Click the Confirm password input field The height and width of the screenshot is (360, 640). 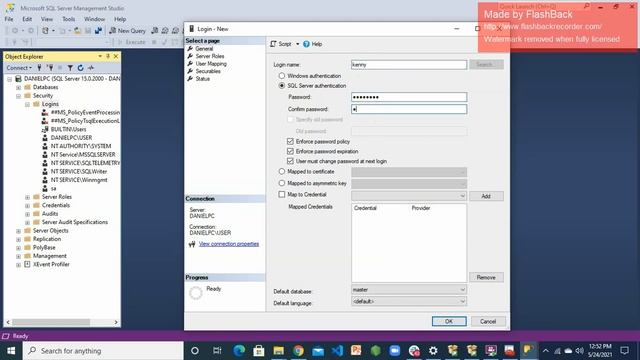[x=409, y=109]
